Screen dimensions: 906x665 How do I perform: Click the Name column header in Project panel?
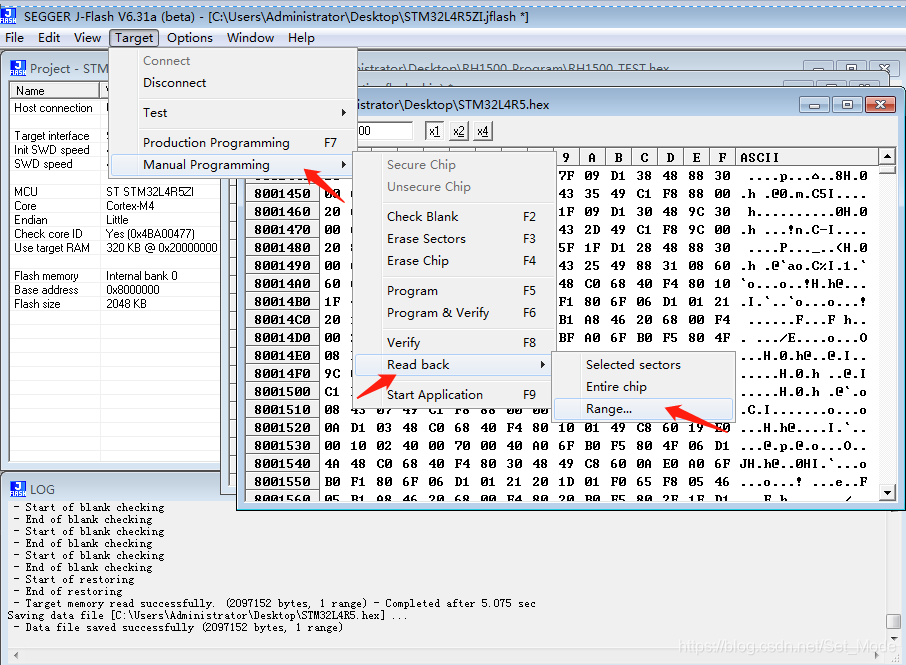pos(54,91)
